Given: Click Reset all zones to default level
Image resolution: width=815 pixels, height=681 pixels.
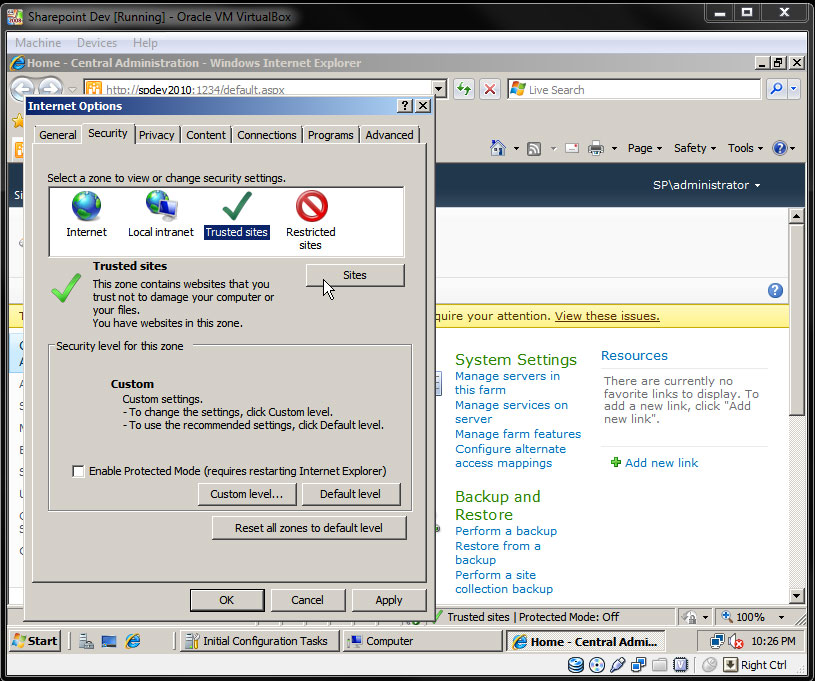Looking at the screenshot, I should (x=309, y=528).
